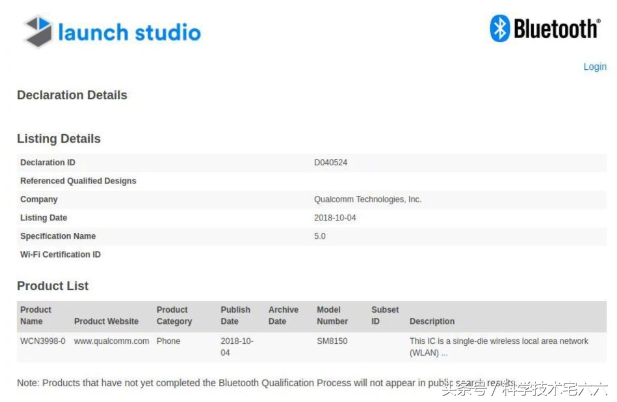Screen dimensions: 617x402
Task: Click the Archive Date column header
Action: (283, 315)
